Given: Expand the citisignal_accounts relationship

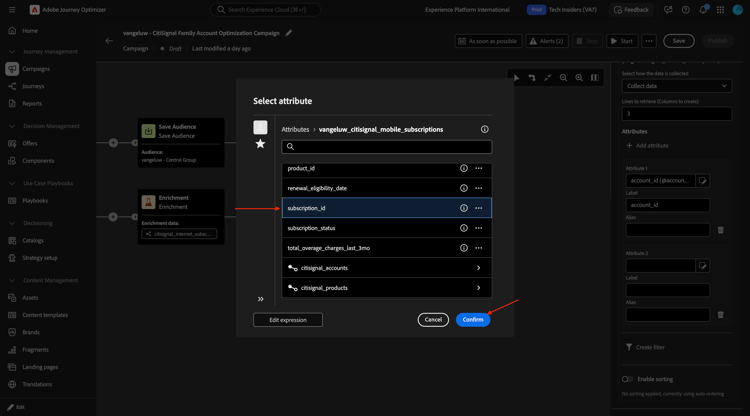Looking at the screenshot, I should click(478, 268).
